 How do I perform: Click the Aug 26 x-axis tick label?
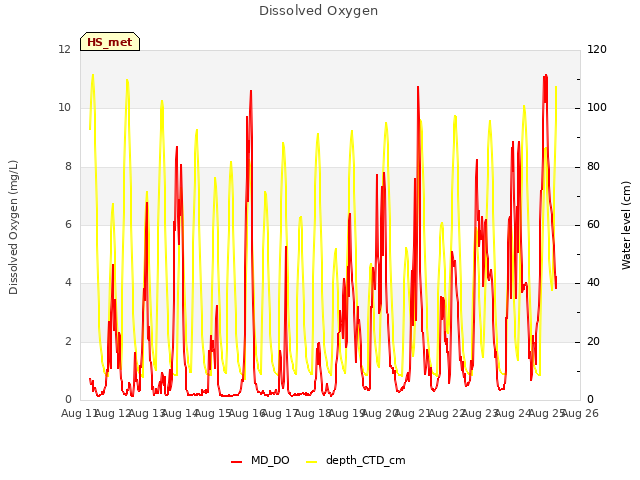click(580, 413)
